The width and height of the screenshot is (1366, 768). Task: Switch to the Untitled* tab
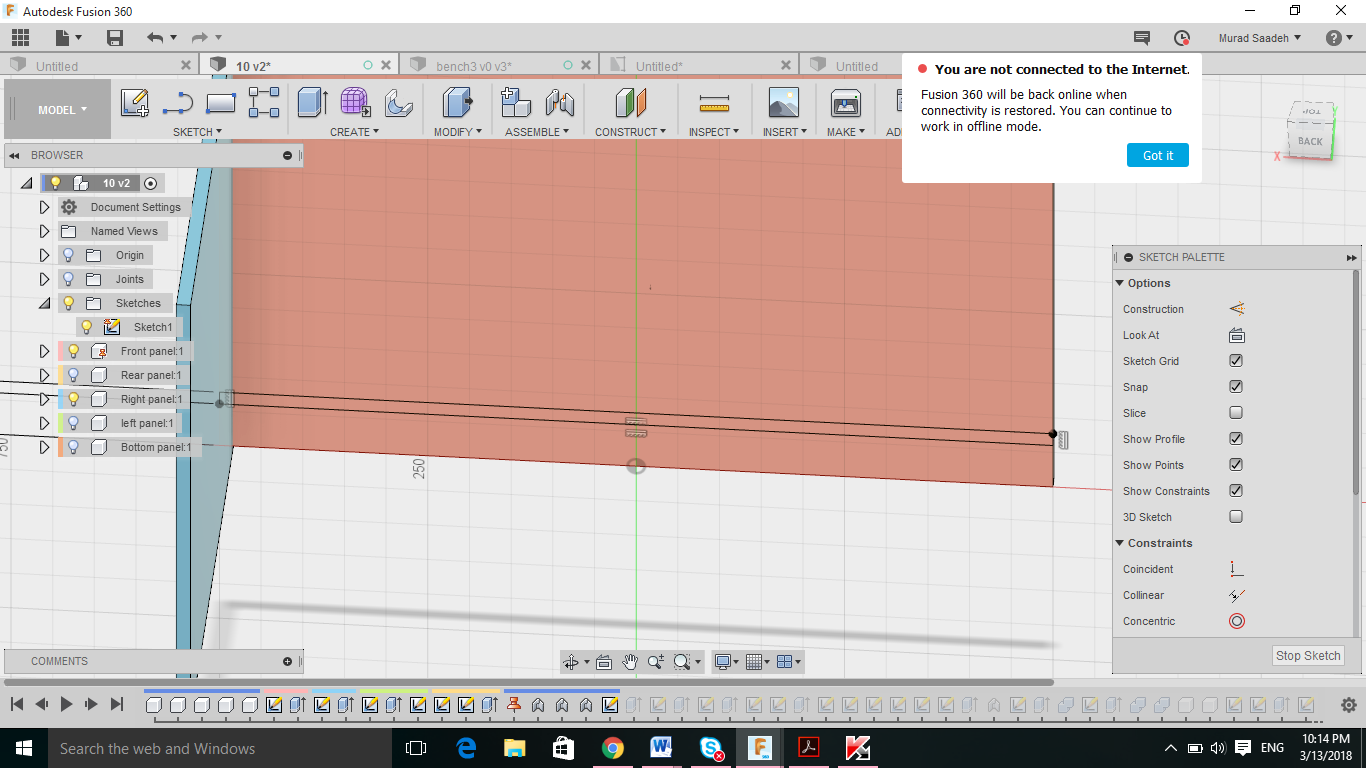pyautogui.click(x=659, y=66)
